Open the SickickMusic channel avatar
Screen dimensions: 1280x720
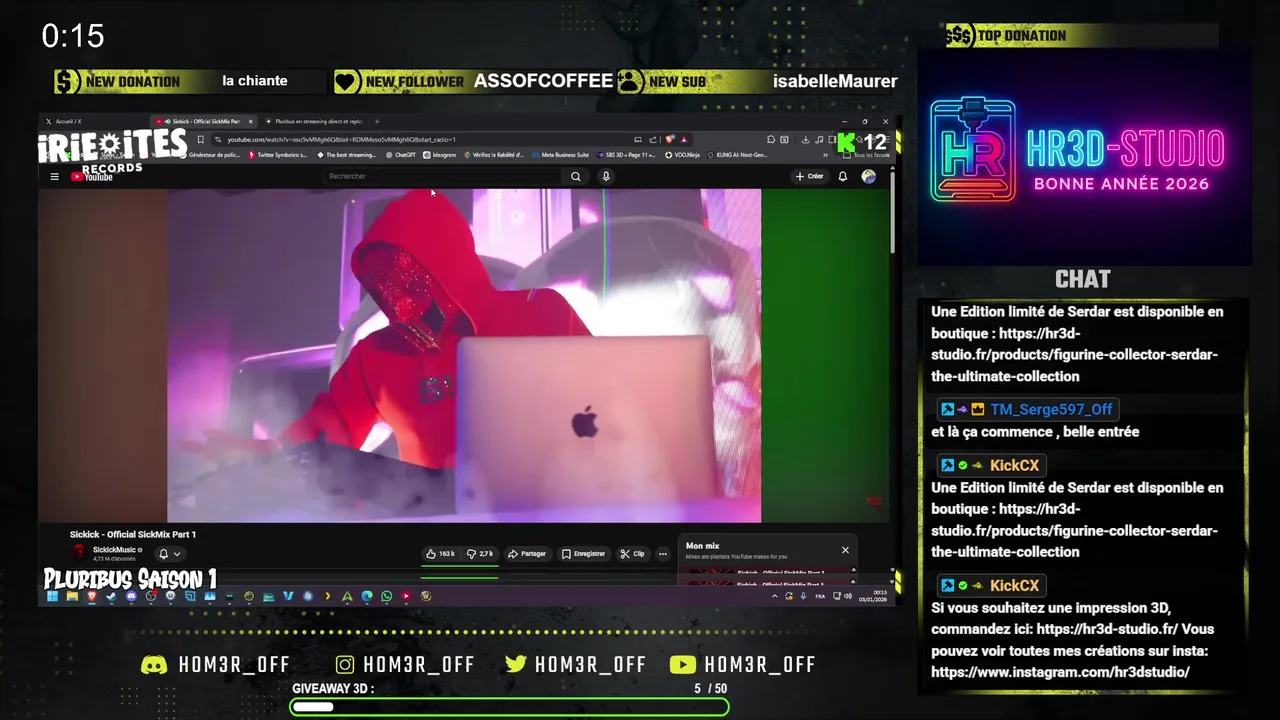tap(79, 552)
